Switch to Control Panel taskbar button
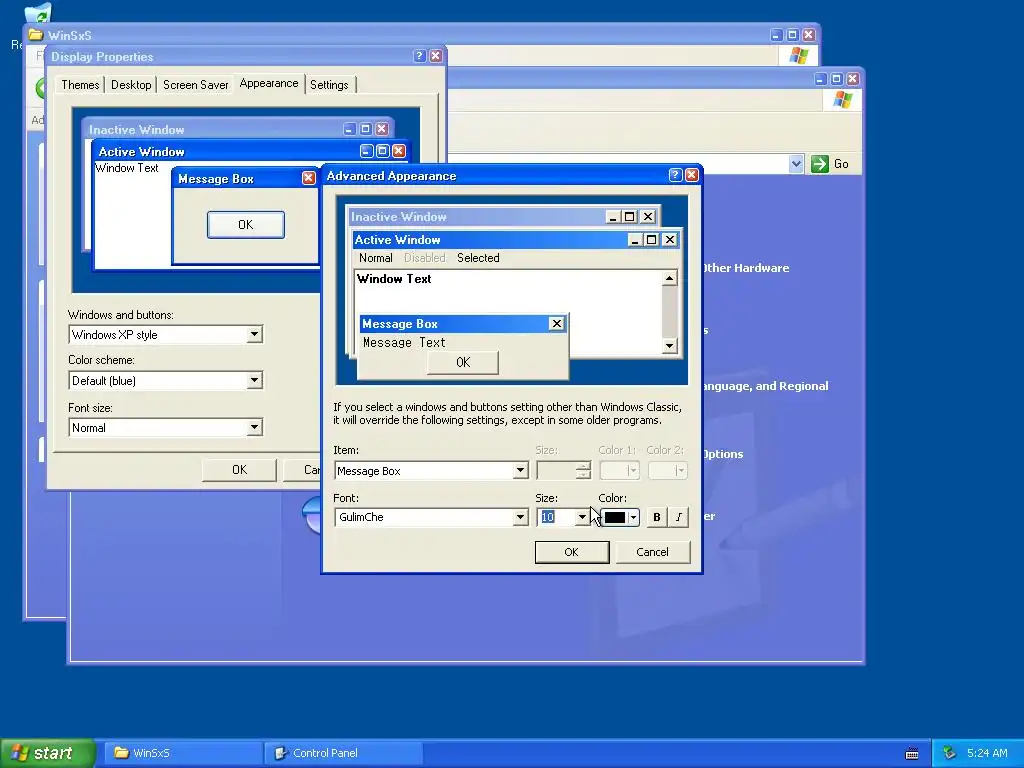The image size is (1024, 768). click(x=344, y=753)
